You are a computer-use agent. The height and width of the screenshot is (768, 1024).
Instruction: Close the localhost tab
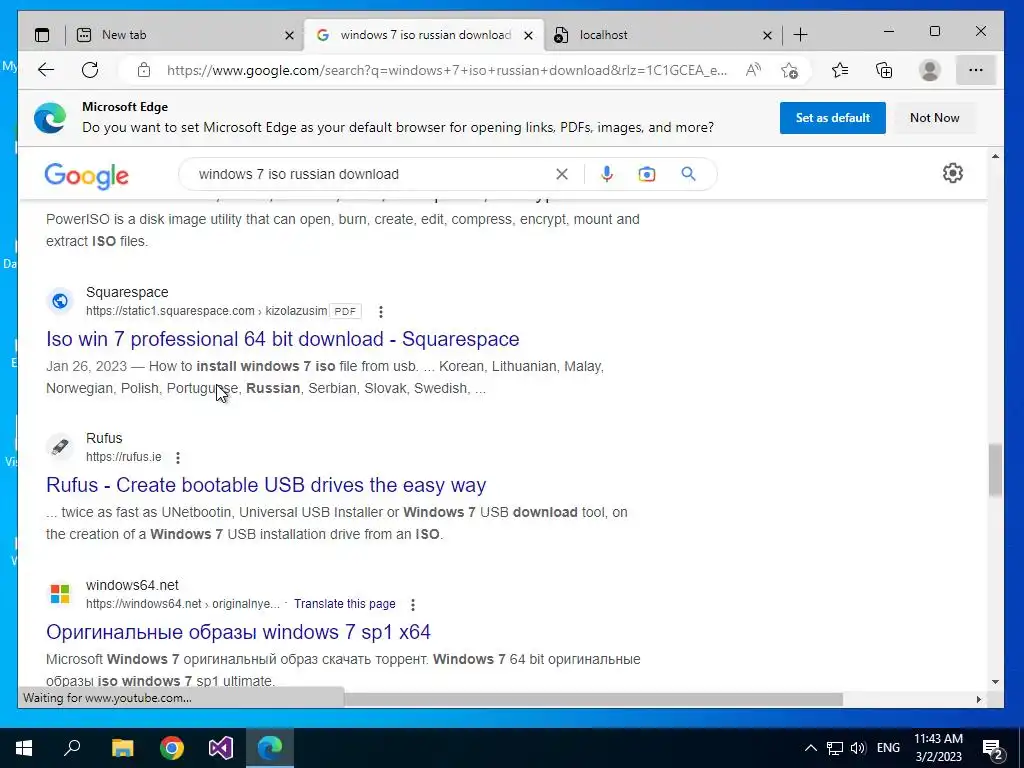[767, 36]
